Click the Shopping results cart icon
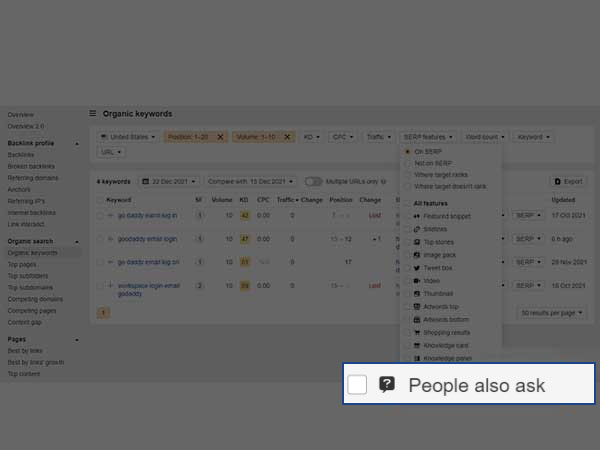 (417, 333)
